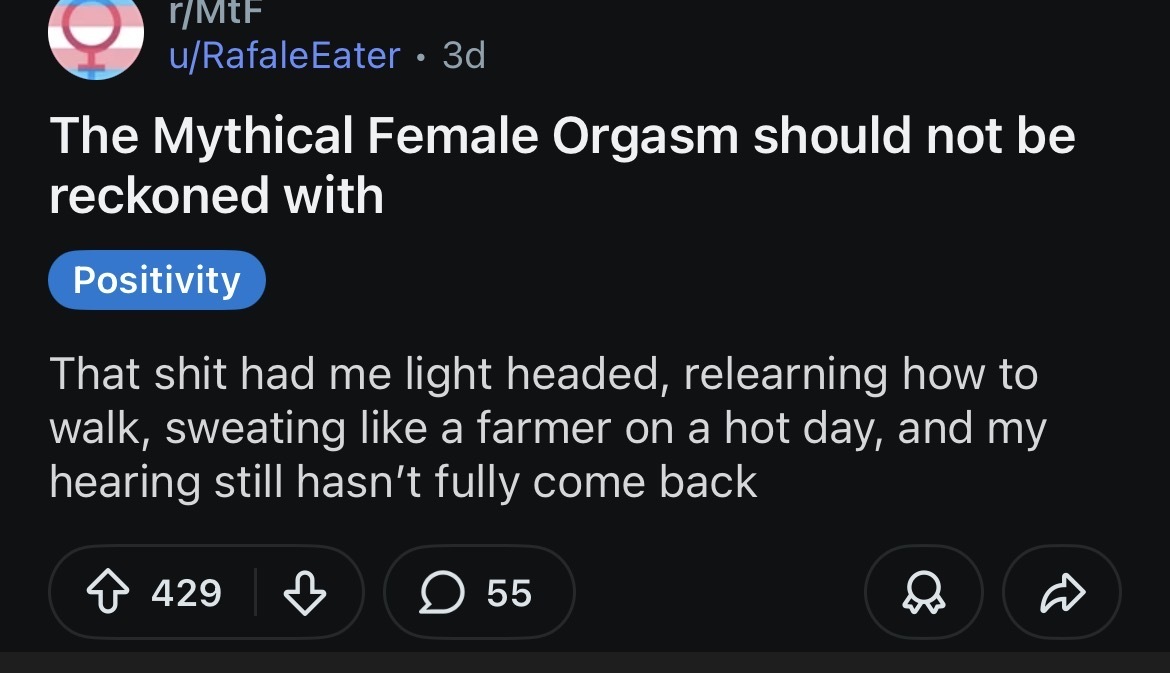Click the downvote arrow icon
This screenshot has width=1170, height=673.
pyautogui.click(x=306, y=593)
